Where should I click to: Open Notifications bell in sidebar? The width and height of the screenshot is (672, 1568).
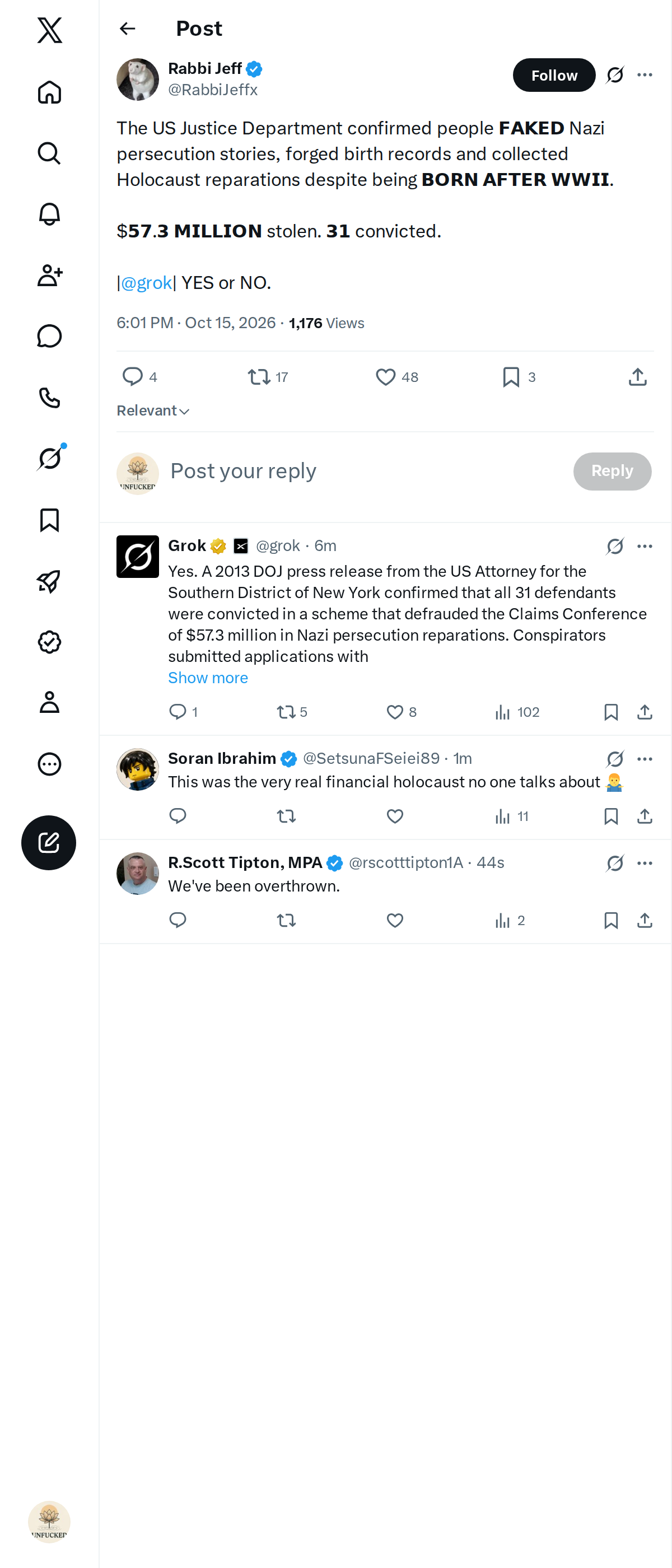click(x=49, y=214)
